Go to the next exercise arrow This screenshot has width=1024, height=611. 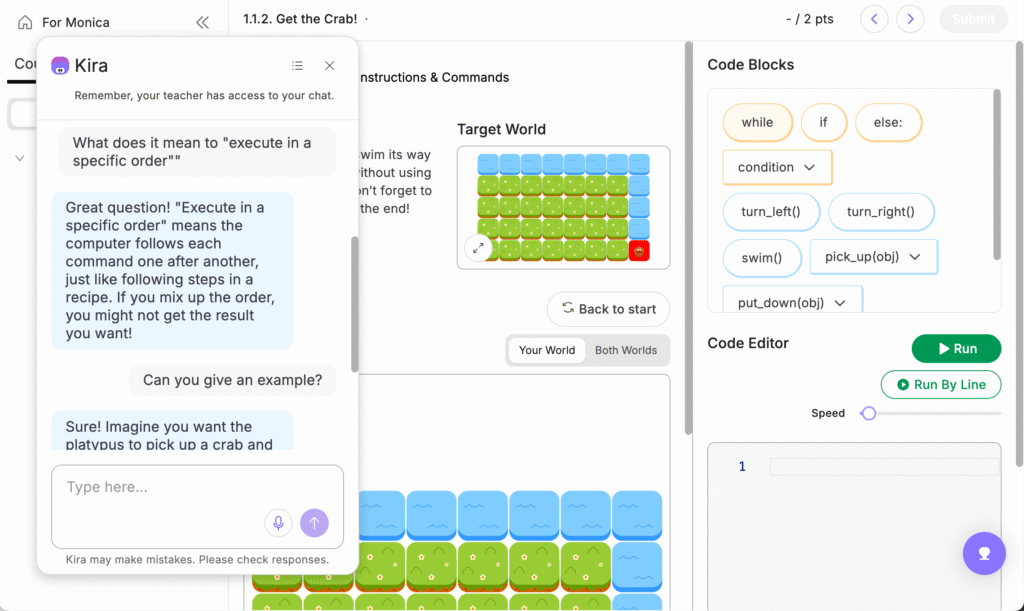(910, 19)
